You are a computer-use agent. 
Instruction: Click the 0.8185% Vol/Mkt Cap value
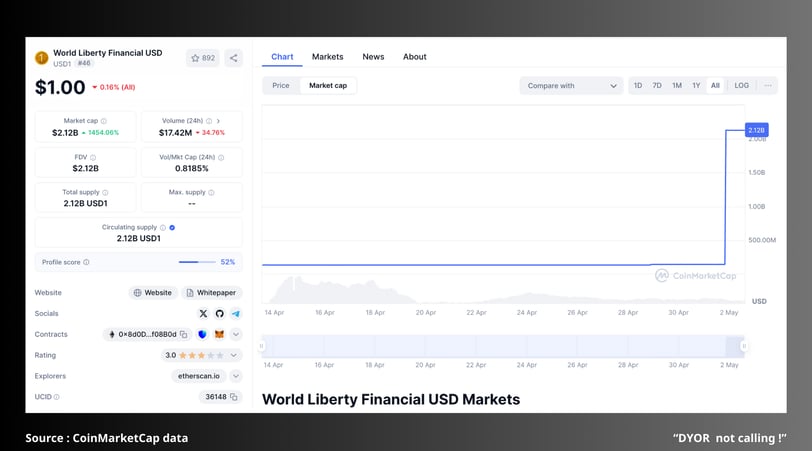coord(192,168)
